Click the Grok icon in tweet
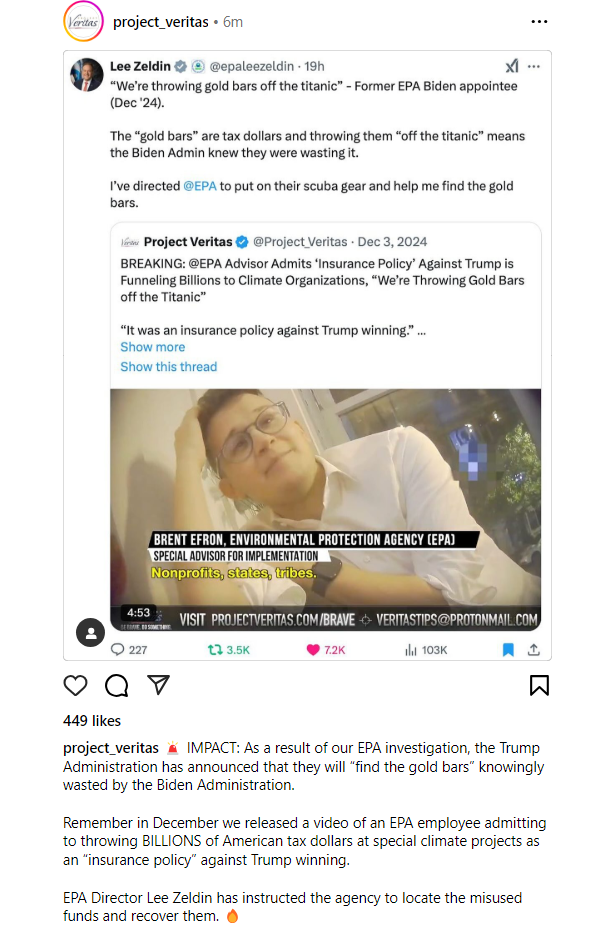The height and width of the screenshot is (933, 598). pos(512,66)
